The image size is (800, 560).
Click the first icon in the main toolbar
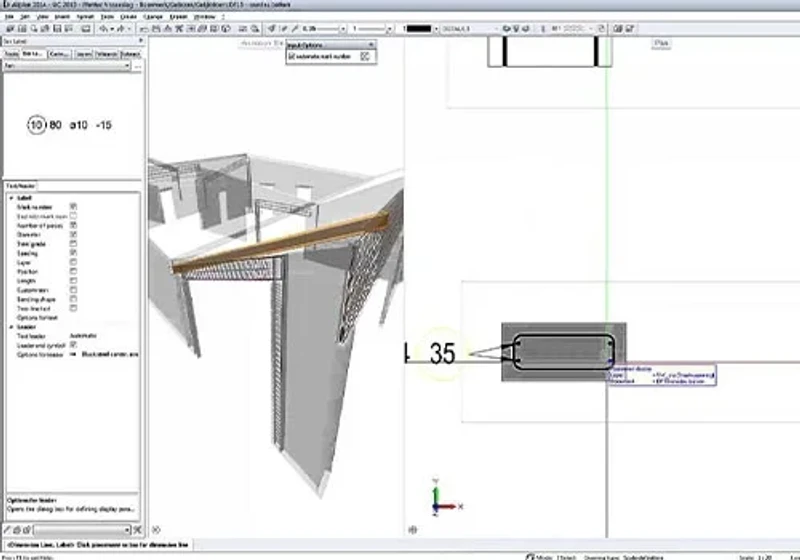point(10,29)
